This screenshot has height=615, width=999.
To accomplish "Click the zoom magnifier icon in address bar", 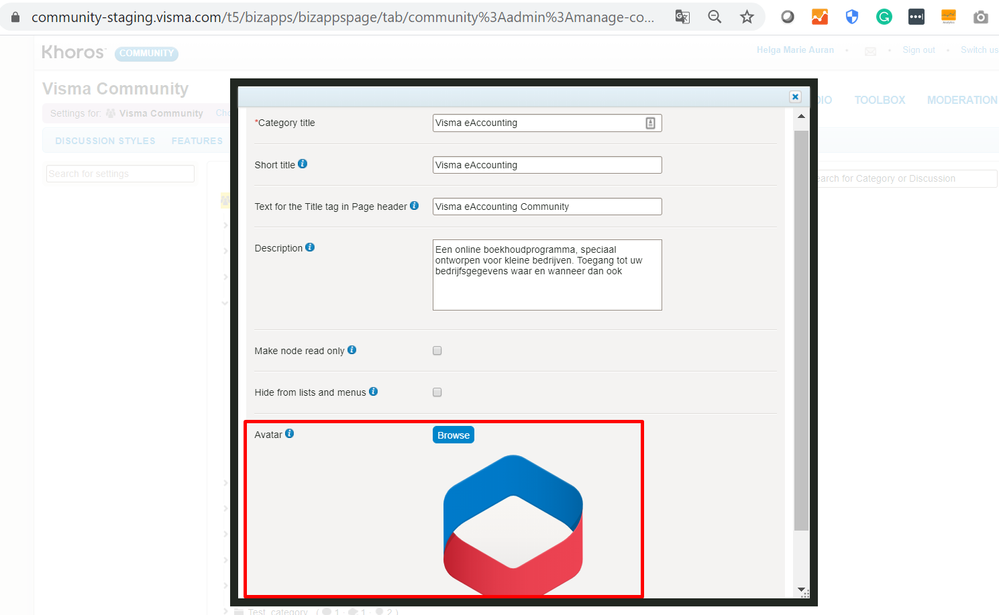I will point(715,17).
